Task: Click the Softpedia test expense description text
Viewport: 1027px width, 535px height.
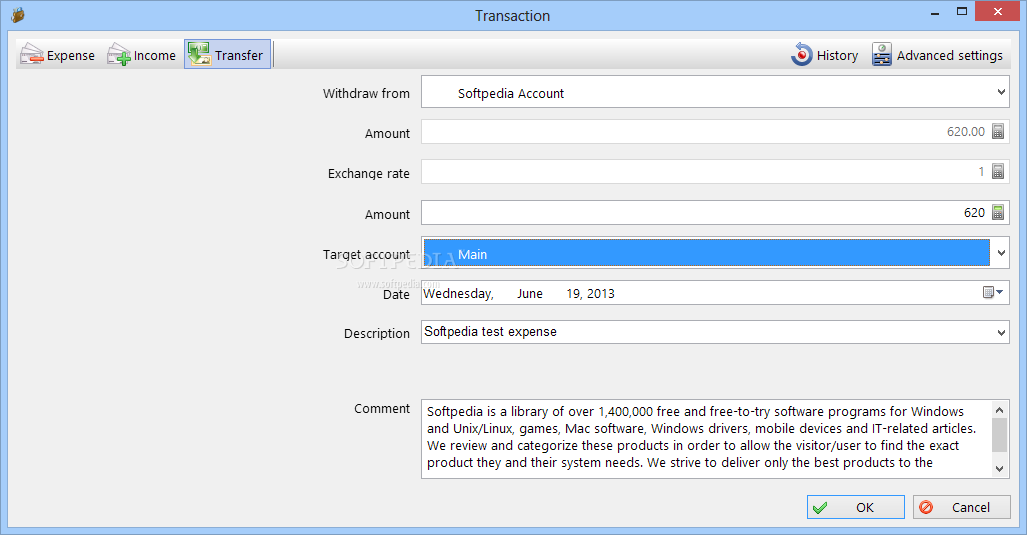Action: click(x=491, y=331)
